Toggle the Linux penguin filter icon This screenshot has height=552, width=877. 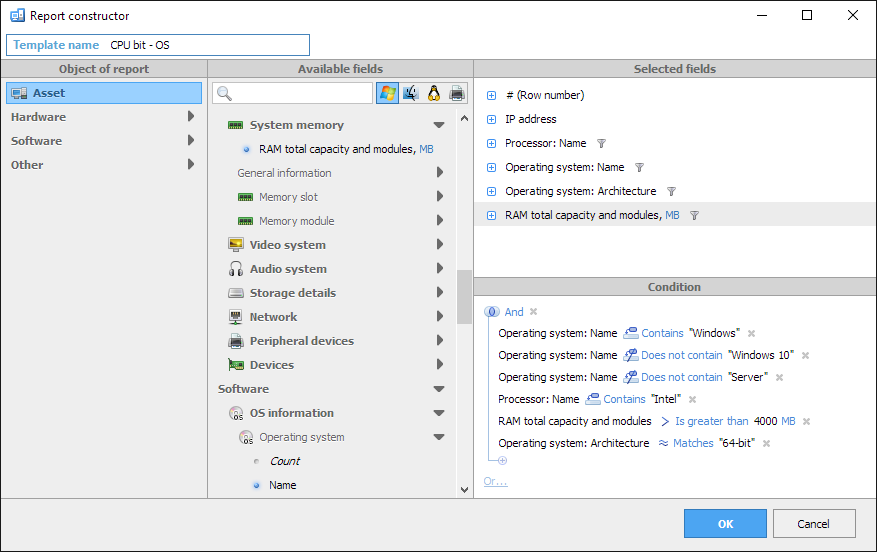tap(434, 93)
